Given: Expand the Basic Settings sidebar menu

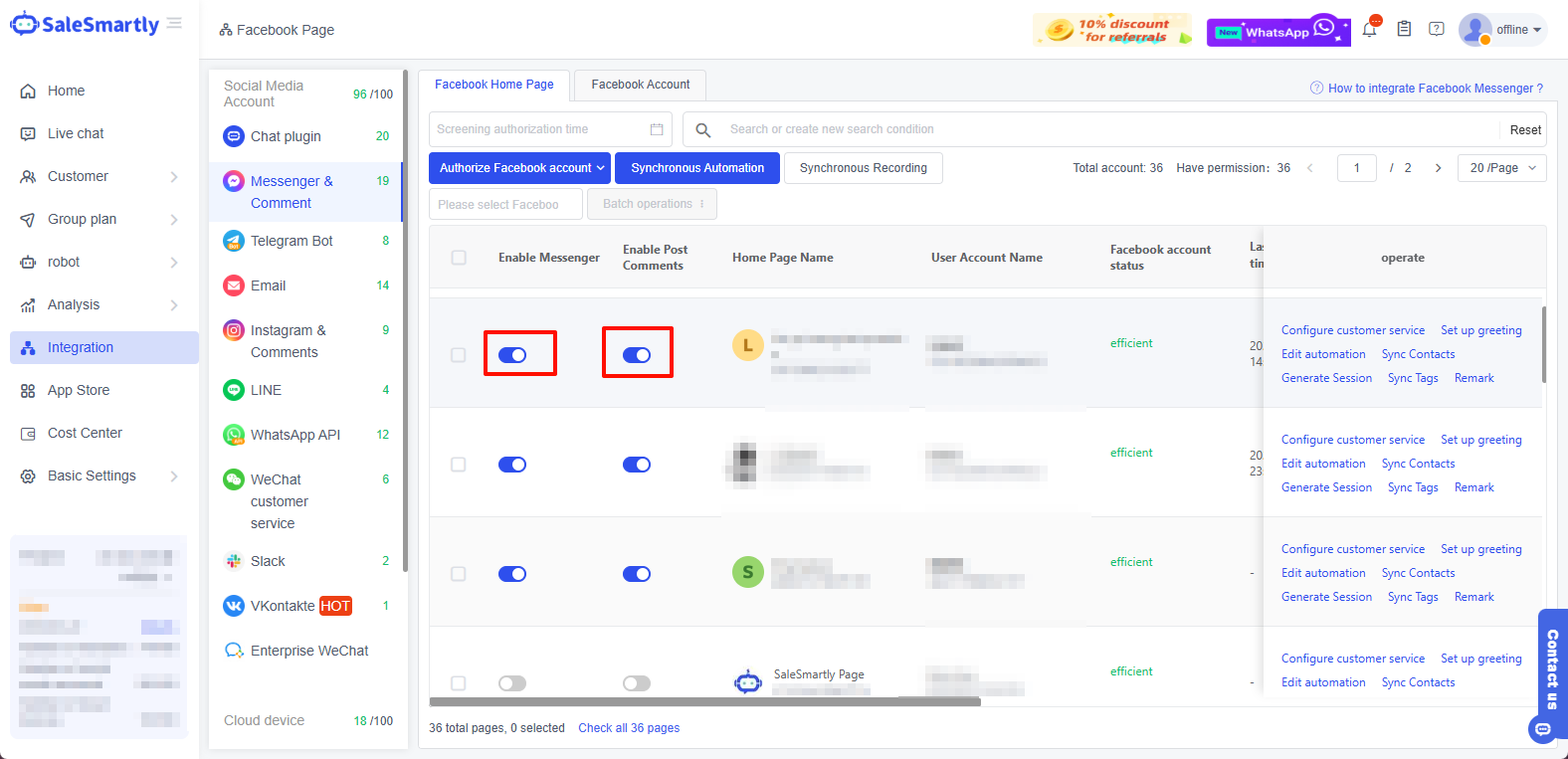Looking at the screenshot, I should click(x=174, y=475).
